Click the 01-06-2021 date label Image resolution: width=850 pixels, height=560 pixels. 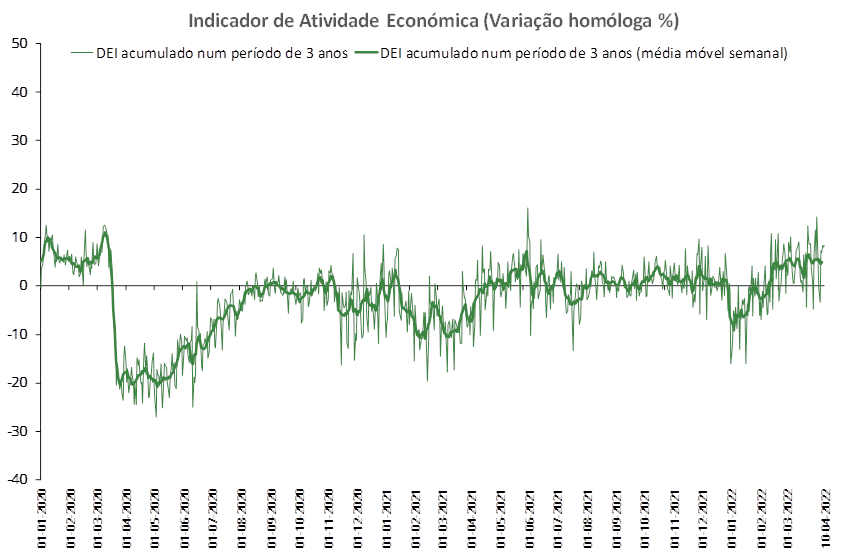(x=530, y=518)
